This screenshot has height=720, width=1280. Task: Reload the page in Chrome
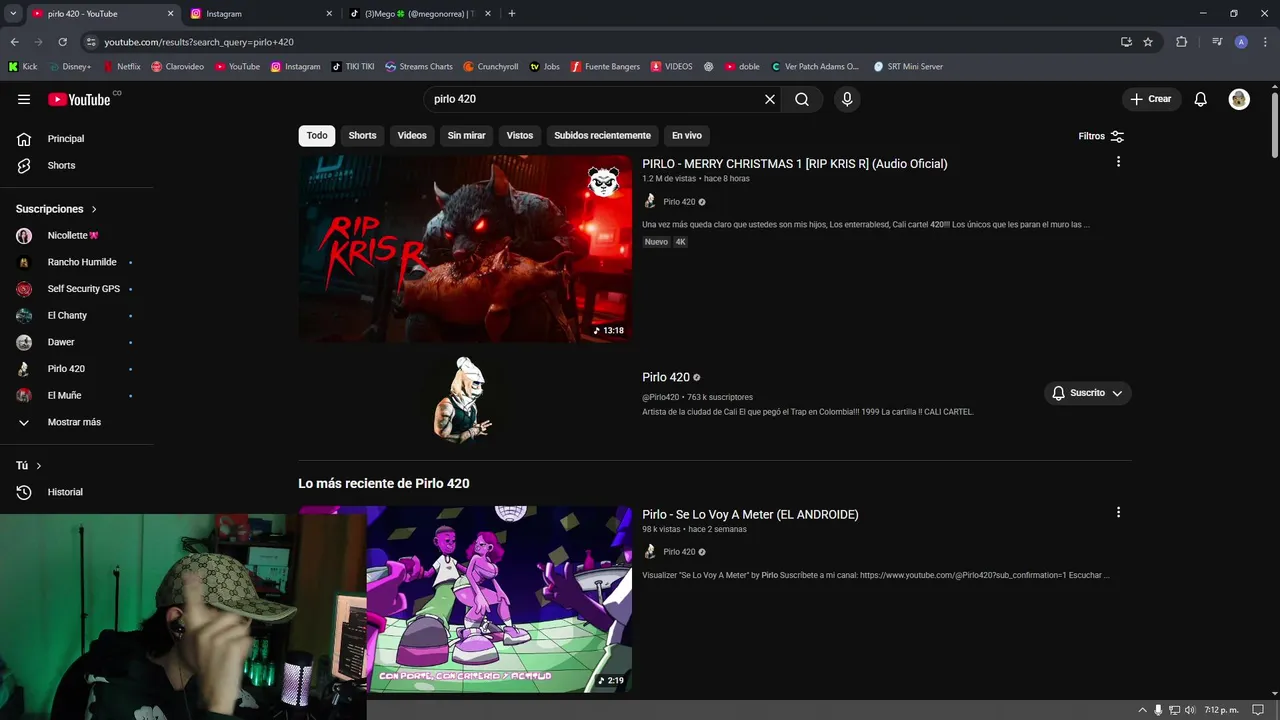[x=62, y=42]
